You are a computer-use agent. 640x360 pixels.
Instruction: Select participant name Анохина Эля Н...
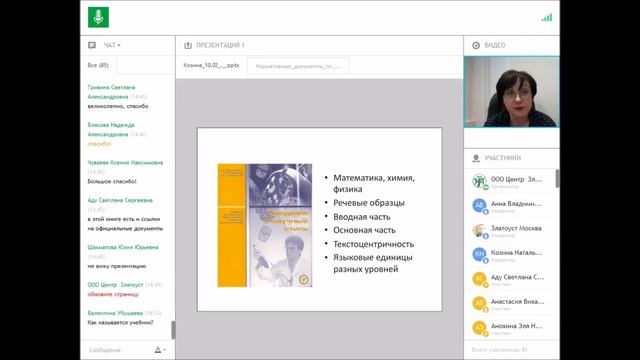[x=516, y=326]
